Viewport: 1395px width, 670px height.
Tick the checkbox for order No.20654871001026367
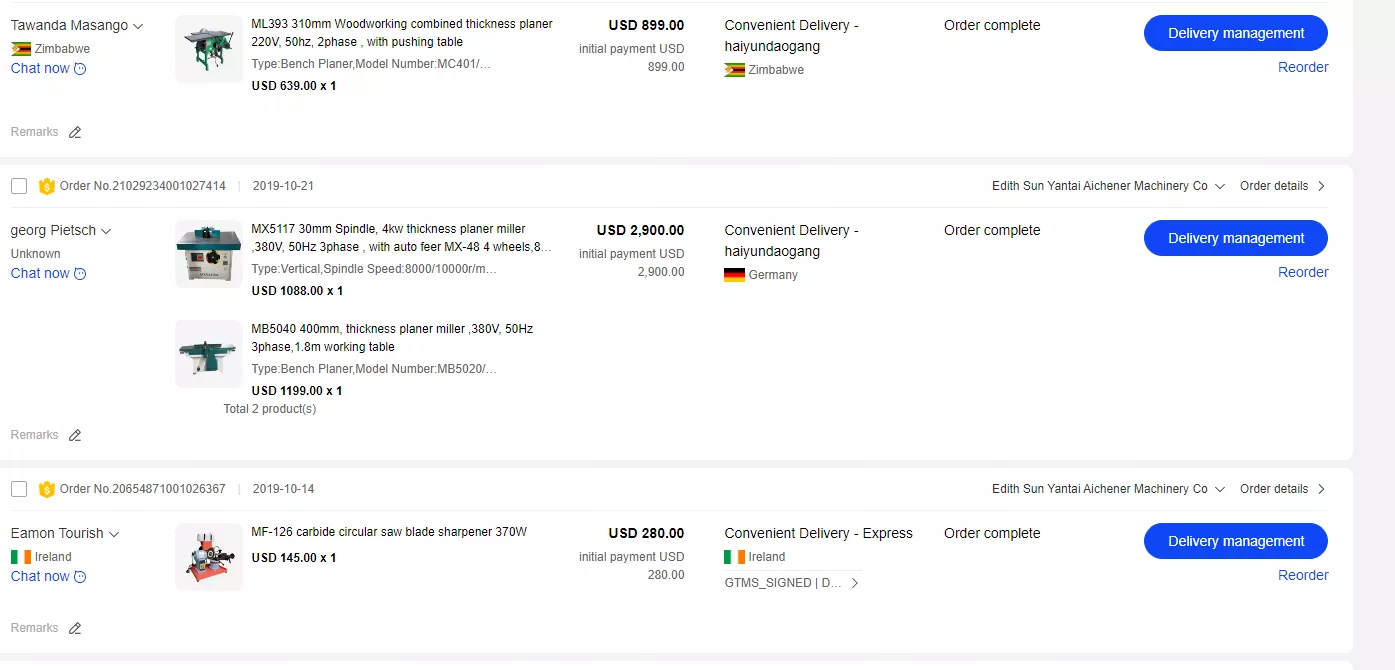[x=19, y=489]
